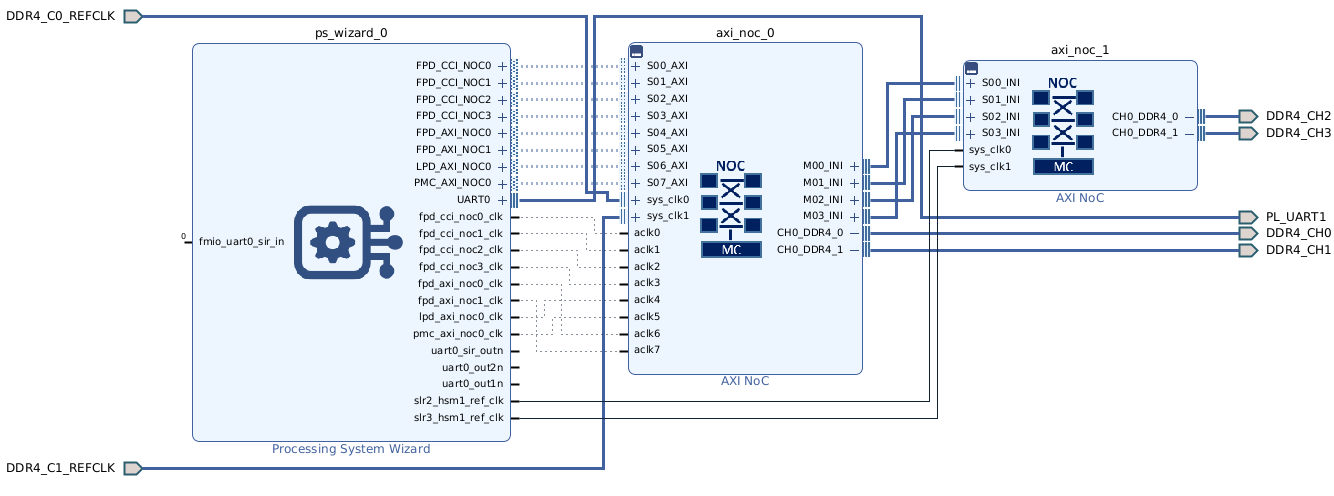Click the AXI NoC label under axi_noc_1
Screen dimensions: 1334x496
(x=1080, y=198)
